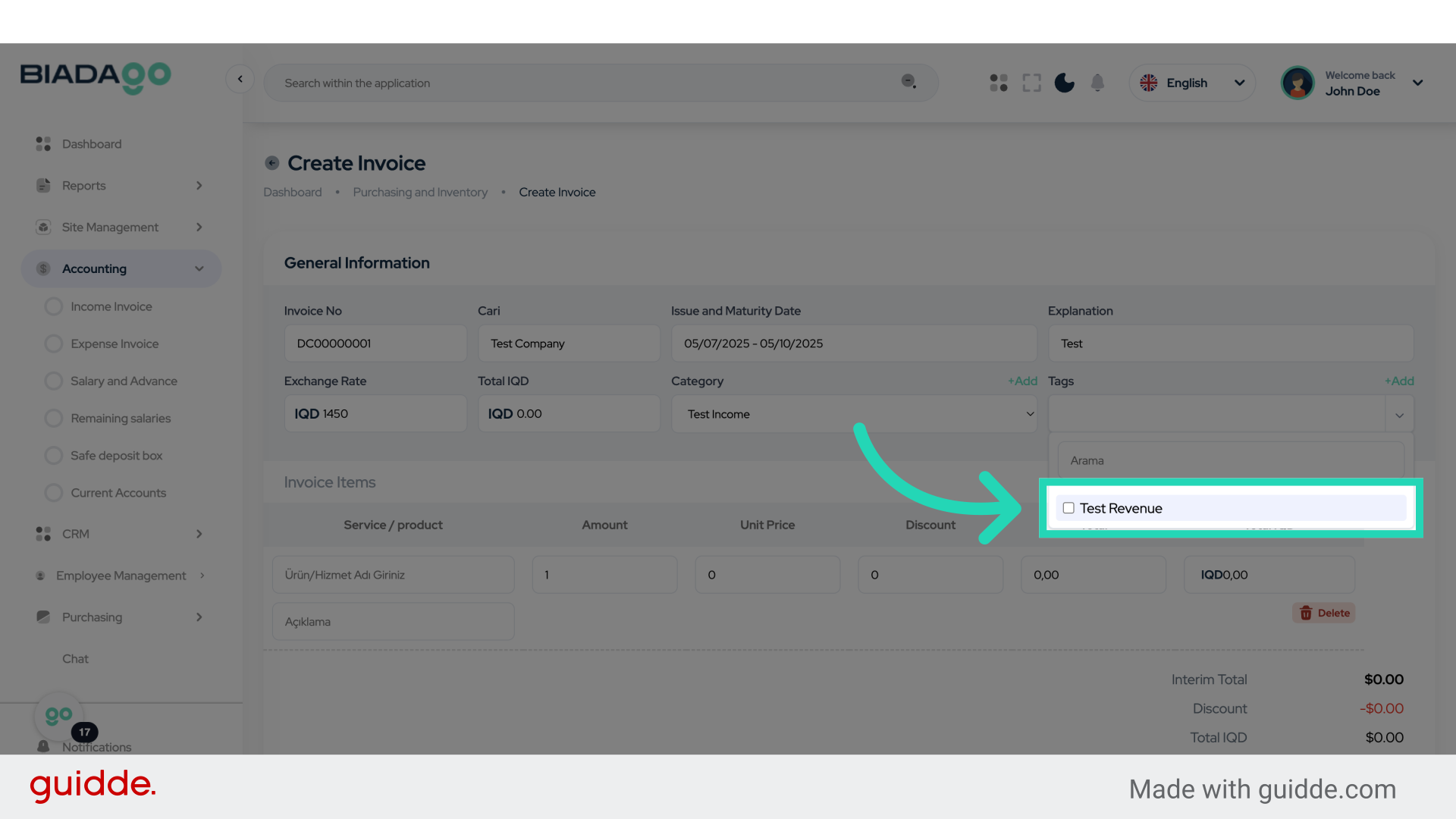This screenshot has height=819, width=1456.
Task: Check the Test Revenue checkbox
Action: pos(1068,508)
